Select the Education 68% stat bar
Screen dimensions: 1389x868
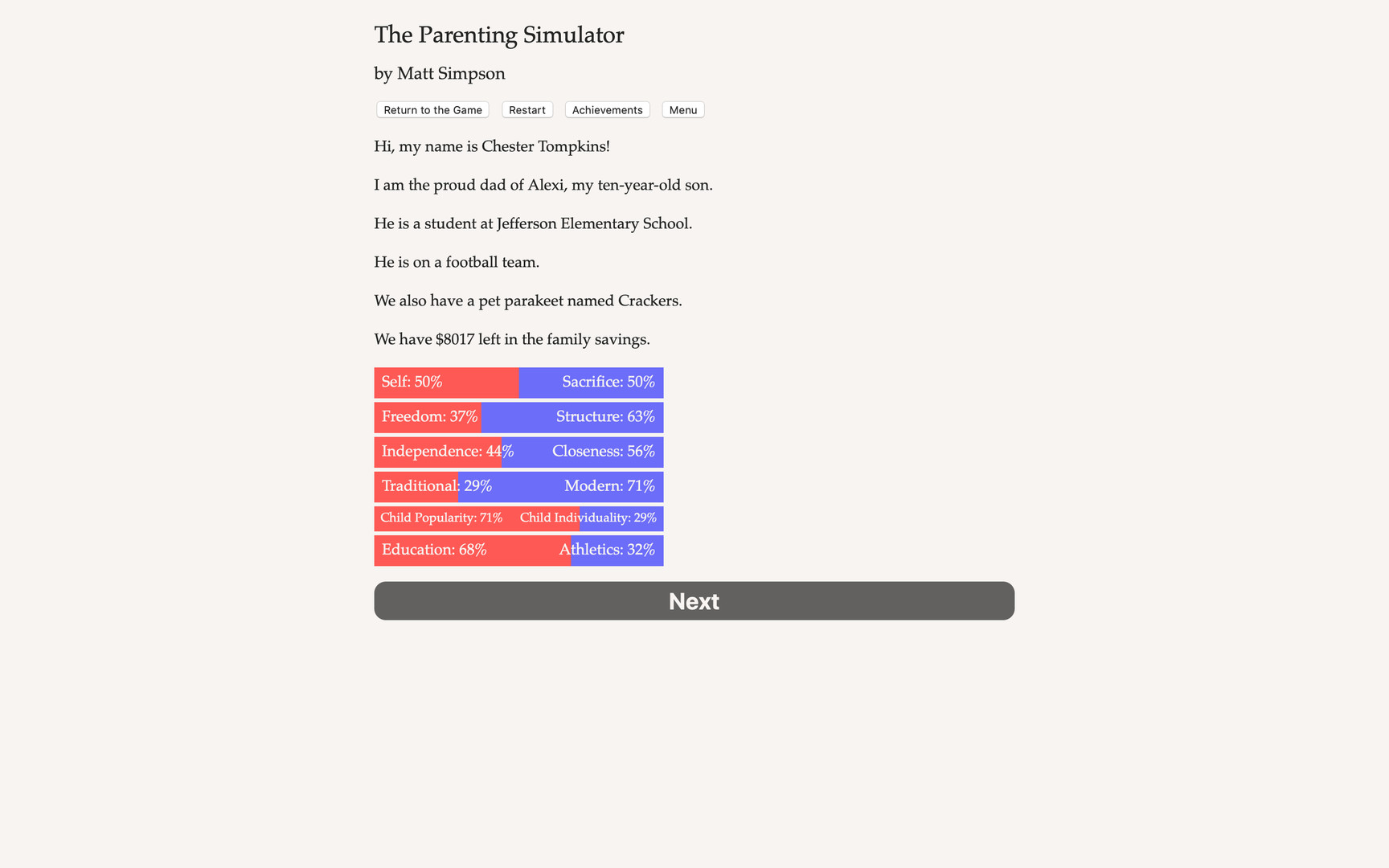point(472,550)
